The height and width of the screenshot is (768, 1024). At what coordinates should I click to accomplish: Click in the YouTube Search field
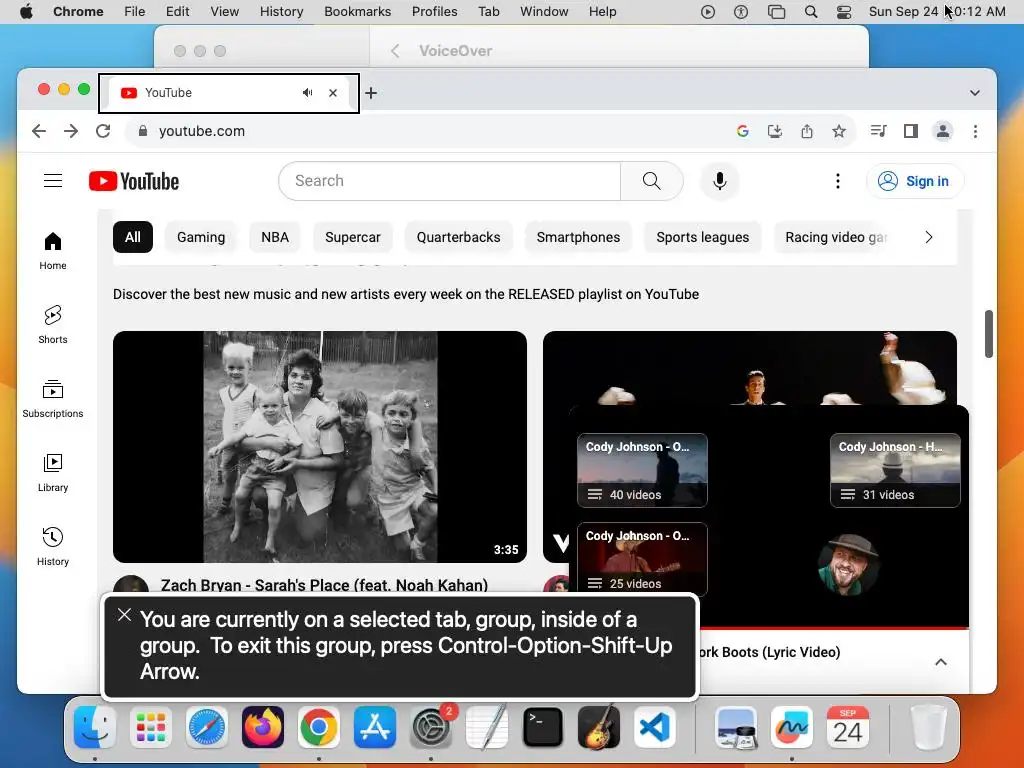(x=449, y=181)
